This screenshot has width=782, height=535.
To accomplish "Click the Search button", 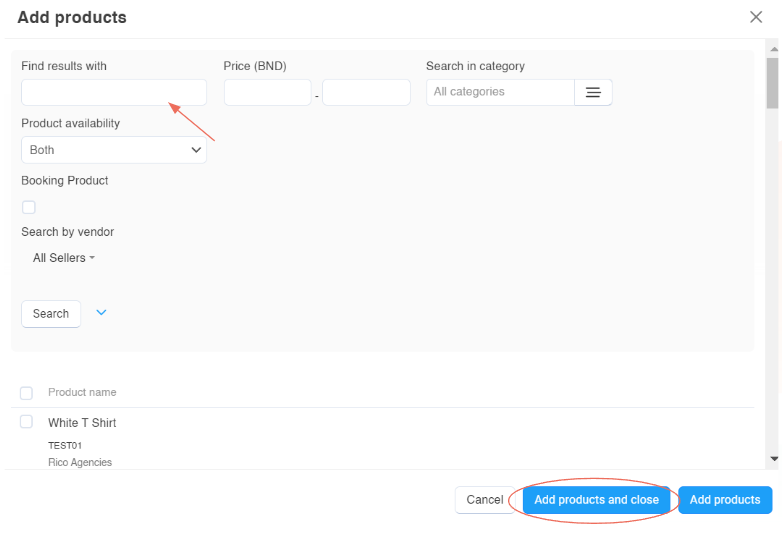I will [51, 314].
